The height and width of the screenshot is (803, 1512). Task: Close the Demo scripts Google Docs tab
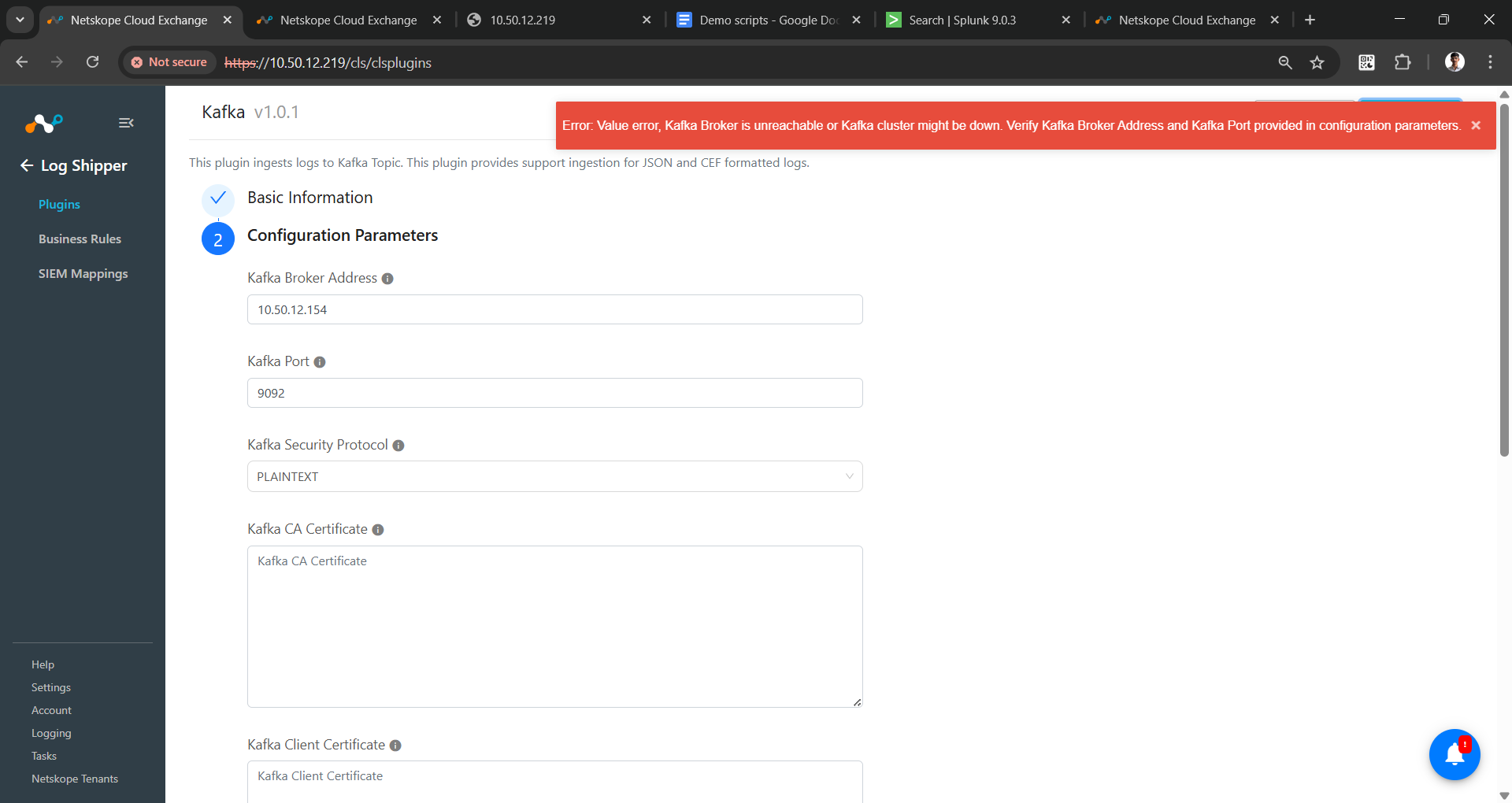pyautogui.click(x=857, y=20)
